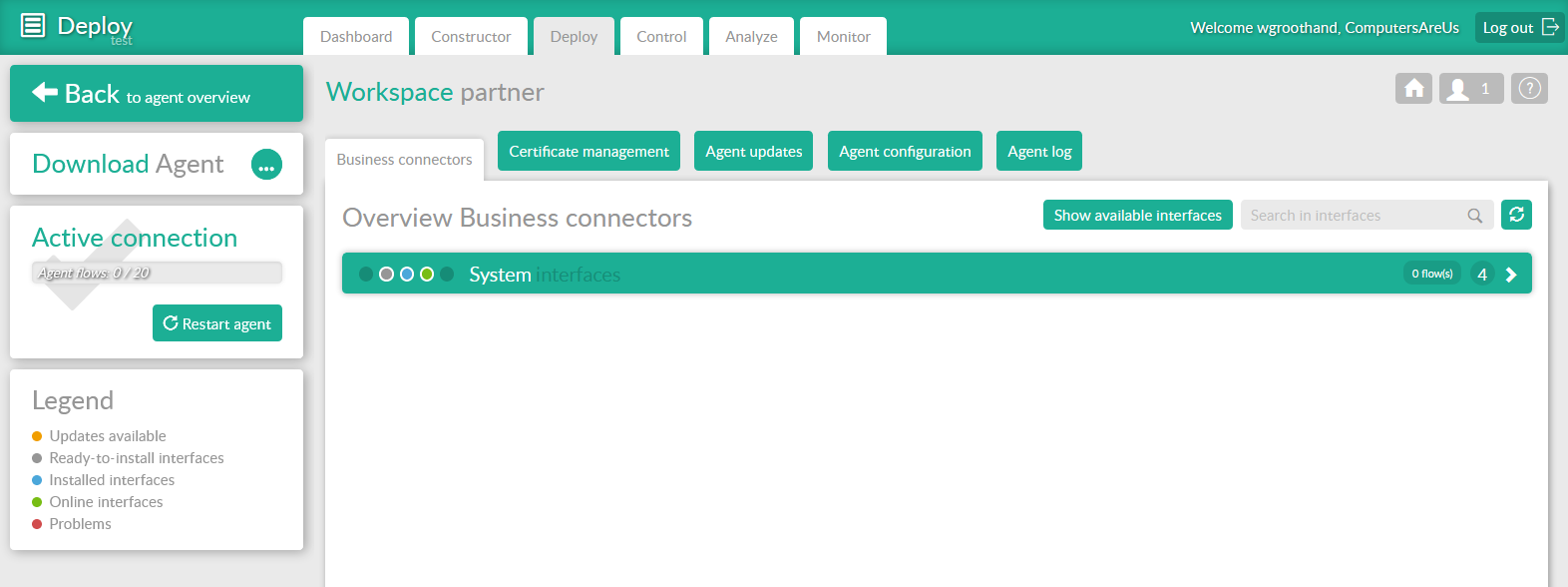Click Show available interfaces button

pyautogui.click(x=1137, y=216)
